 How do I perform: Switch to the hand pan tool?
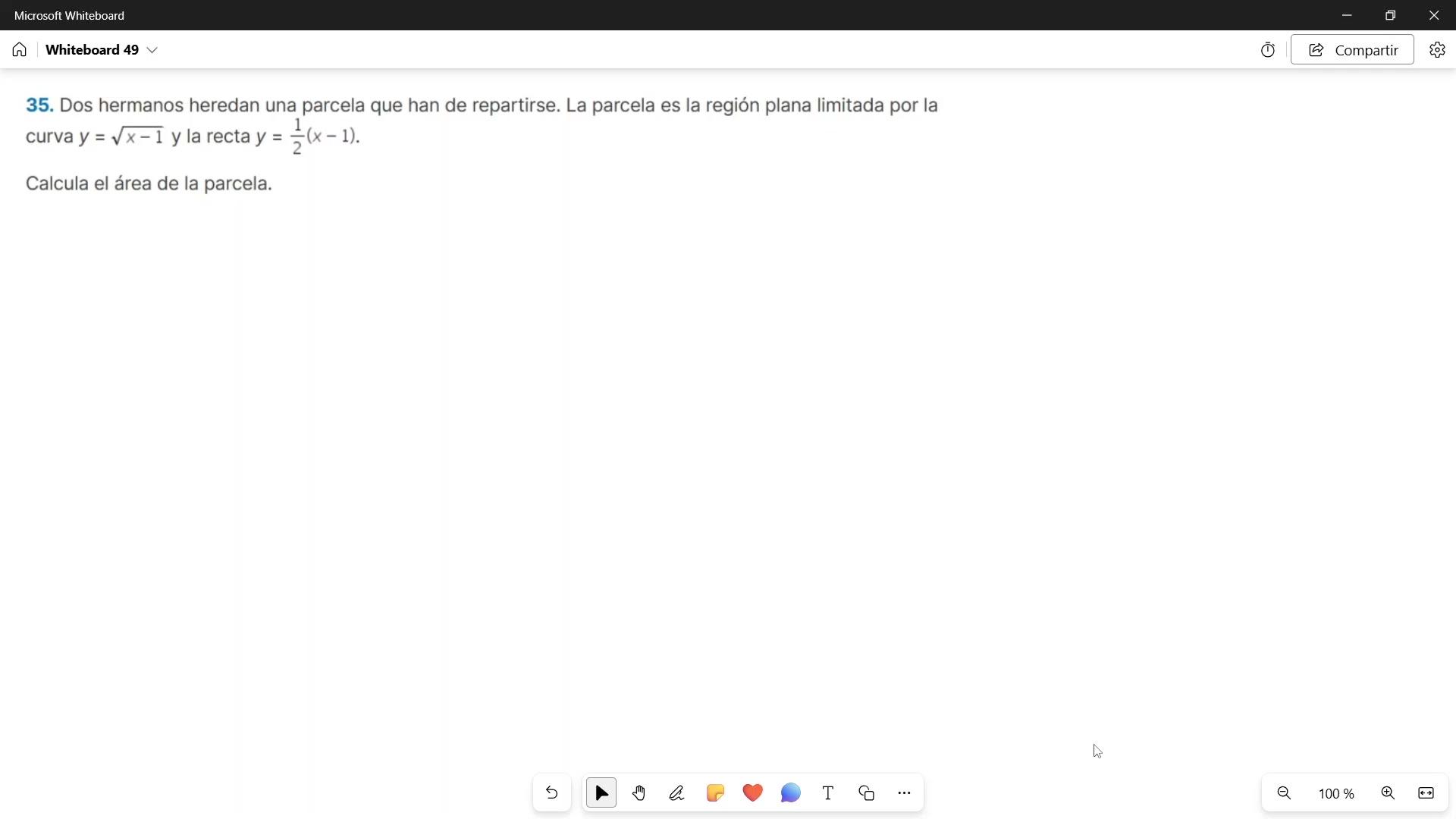coord(639,793)
